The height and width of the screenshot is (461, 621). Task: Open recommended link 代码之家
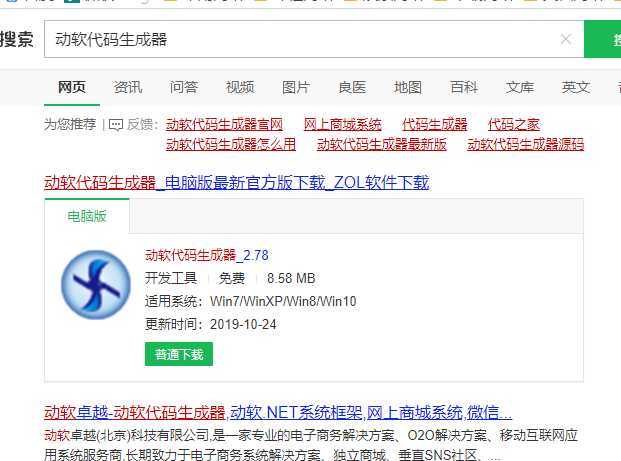(514, 124)
